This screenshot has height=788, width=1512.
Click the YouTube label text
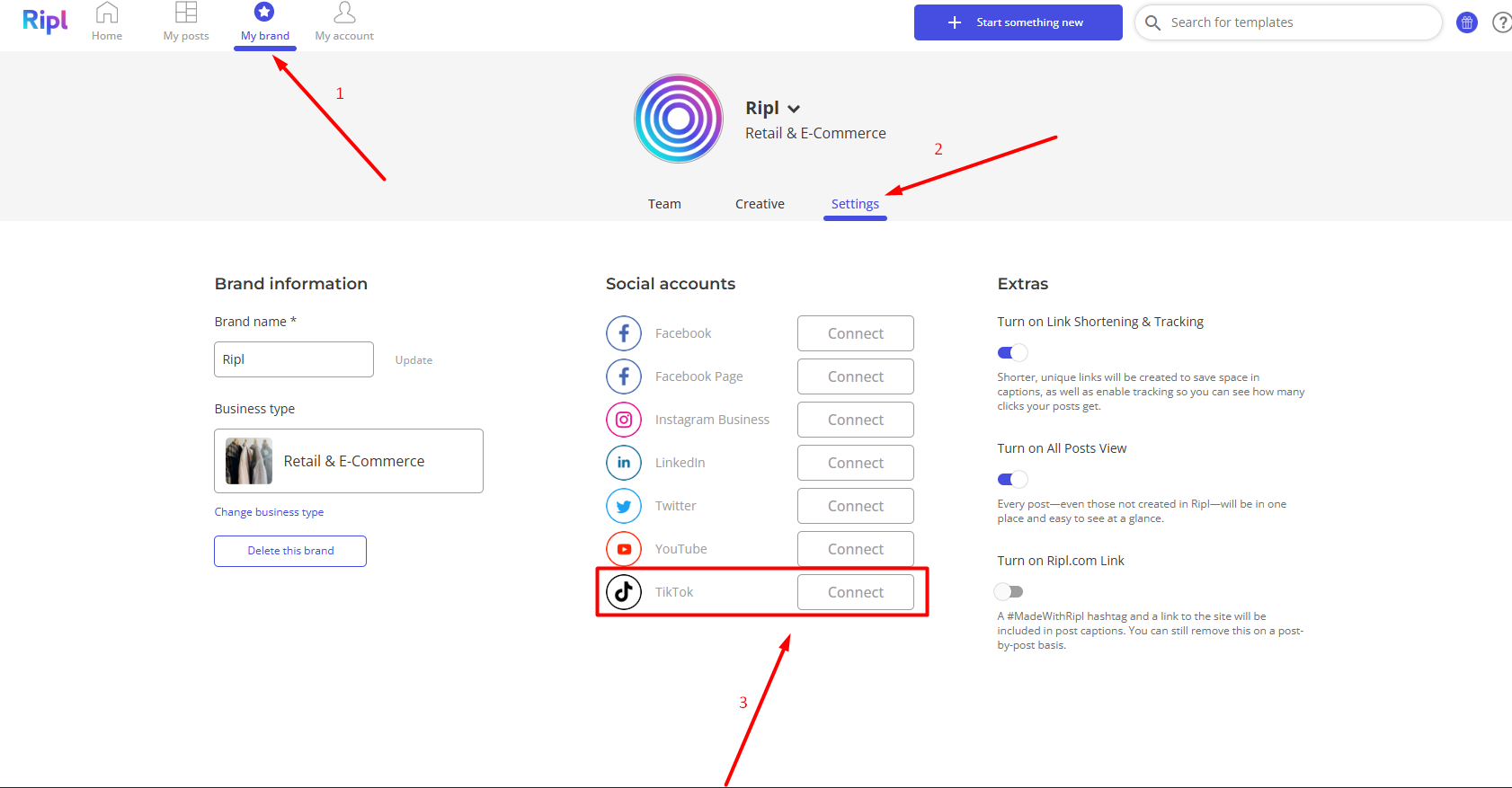[680, 549]
